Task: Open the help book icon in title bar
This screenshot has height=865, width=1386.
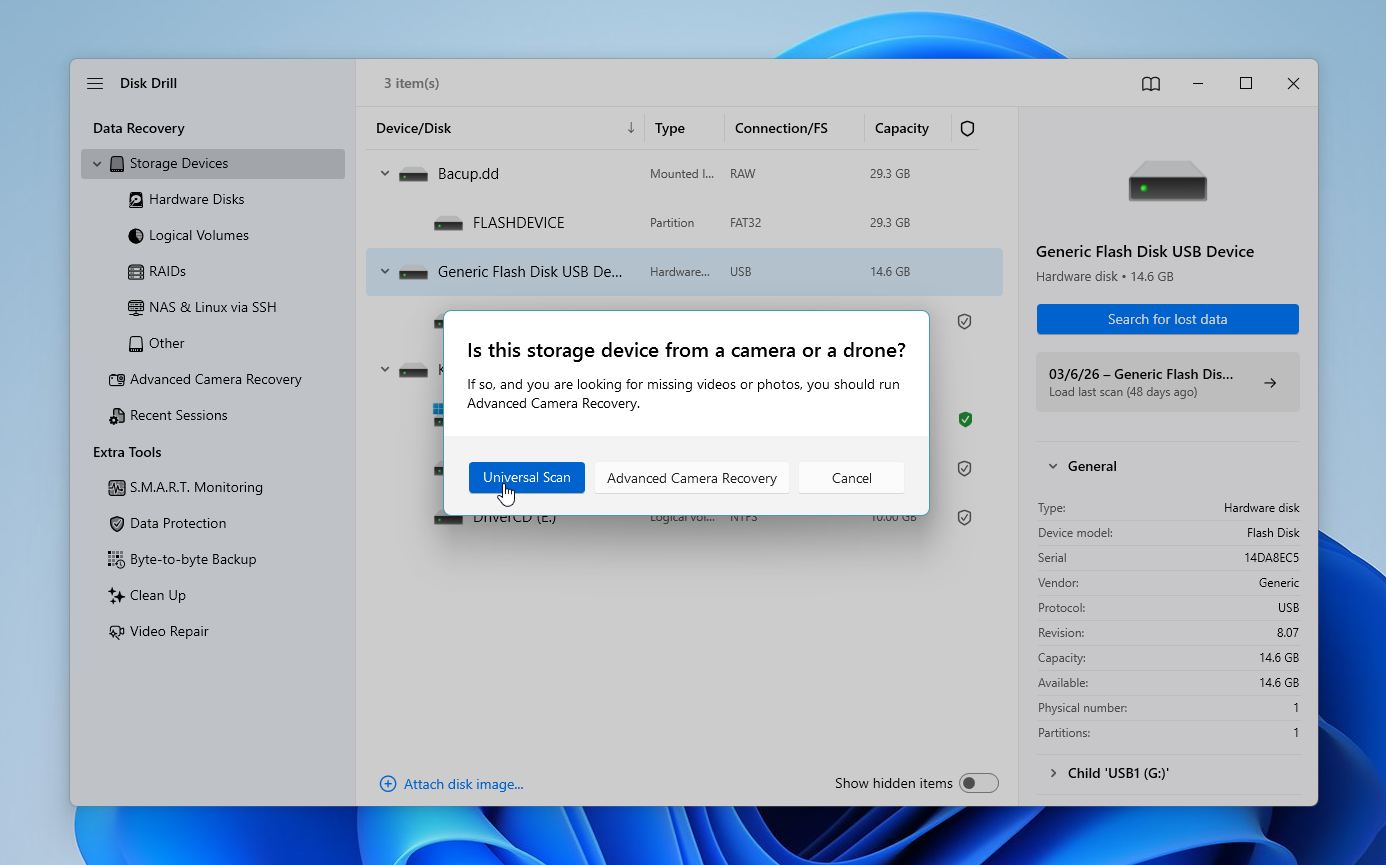Action: 1151,84
